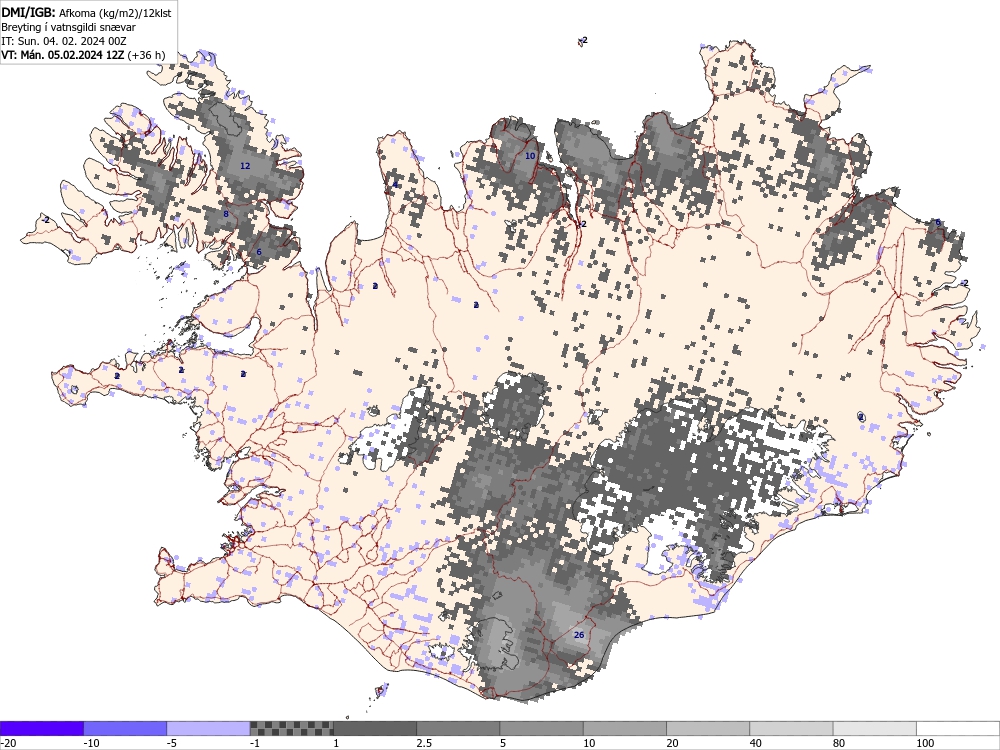Viewport: 1000px width, 750px height.
Task: Click the legend label '2.5'
Action: (424, 744)
